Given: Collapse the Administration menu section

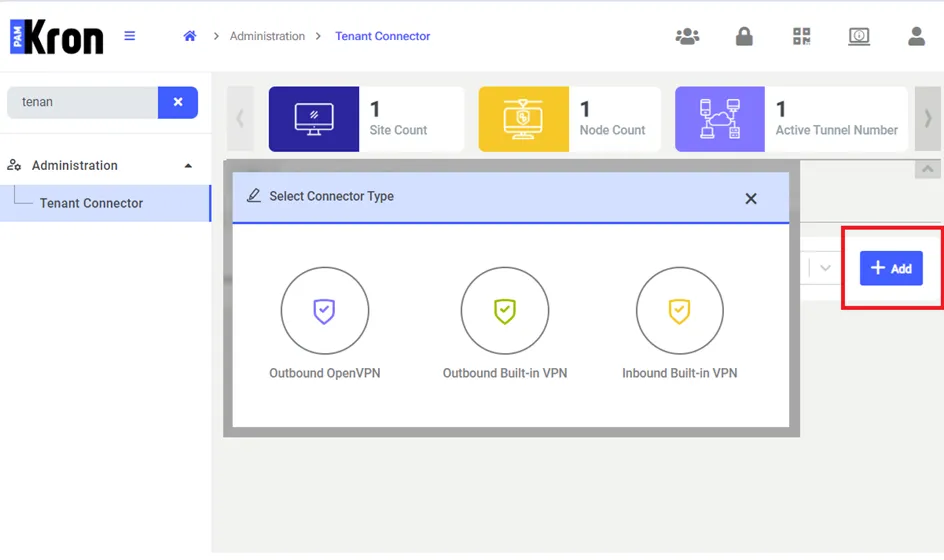Looking at the screenshot, I should 188,166.
